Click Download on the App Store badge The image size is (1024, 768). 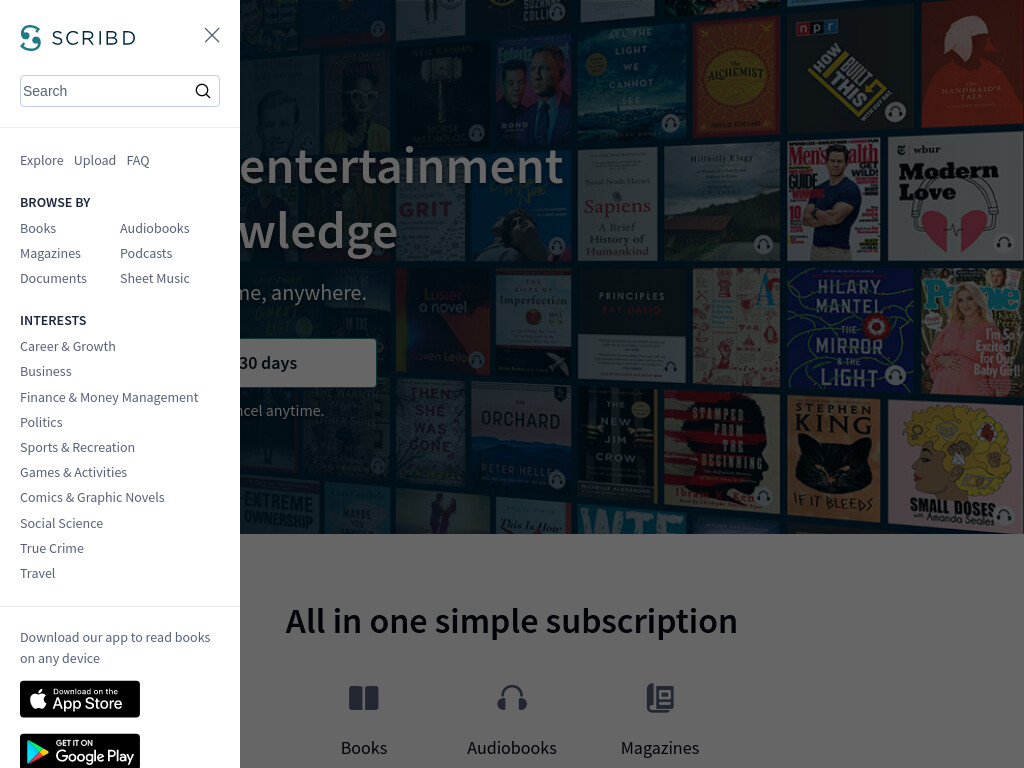coord(80,699)
